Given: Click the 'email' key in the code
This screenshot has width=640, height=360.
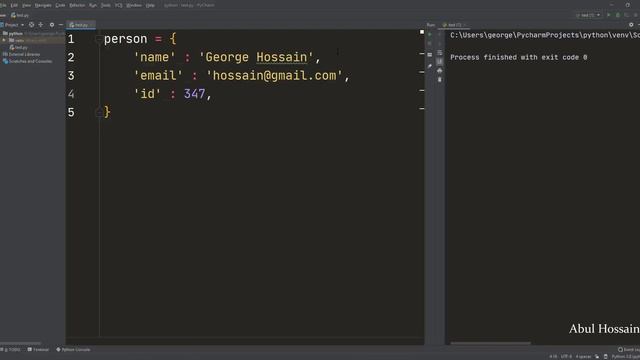Looking at the screenshot, I should (x=158, y=76).
